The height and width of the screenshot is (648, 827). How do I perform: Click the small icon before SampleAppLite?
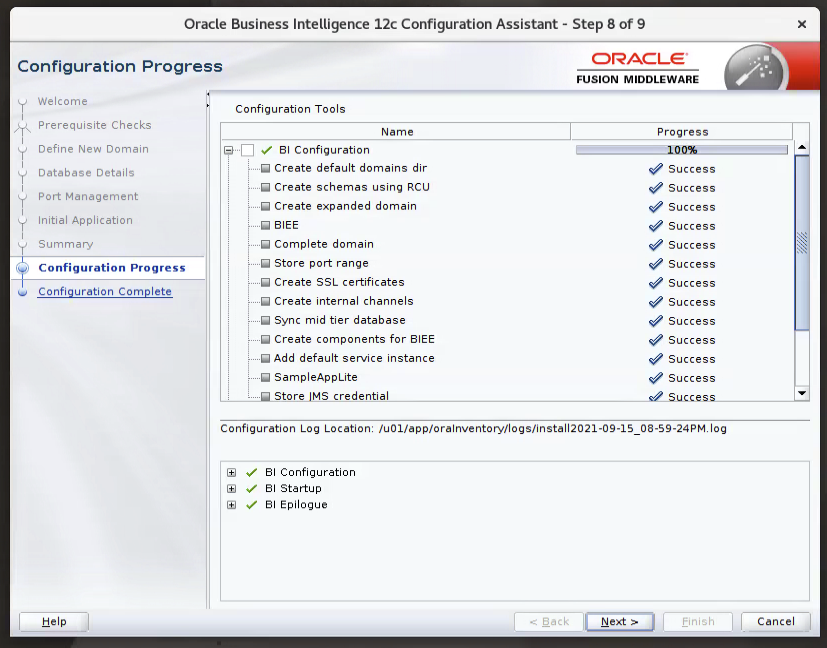coord(265,377)
